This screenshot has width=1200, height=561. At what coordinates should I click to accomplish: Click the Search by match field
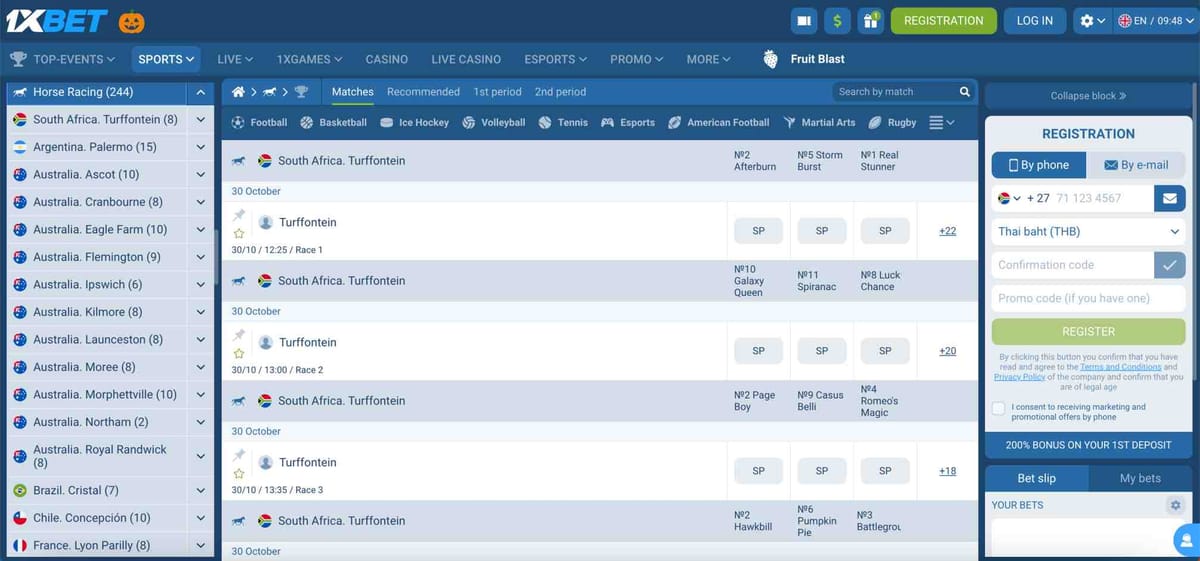tap(893, 92)
